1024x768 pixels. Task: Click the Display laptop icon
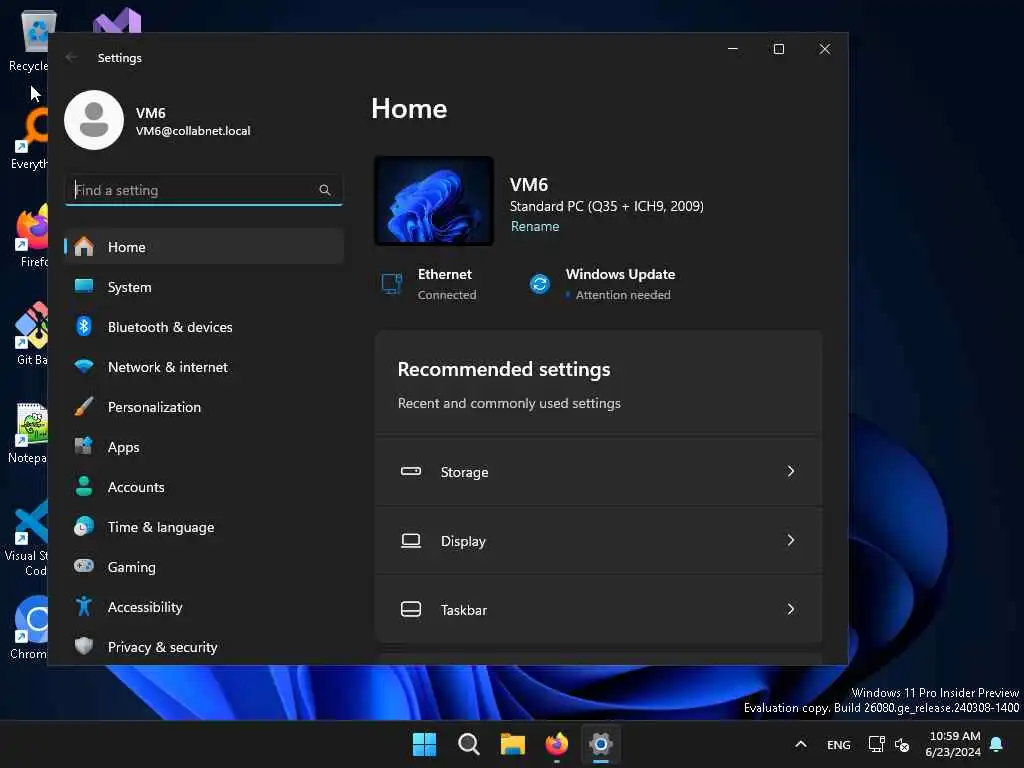tap(411, 541)
